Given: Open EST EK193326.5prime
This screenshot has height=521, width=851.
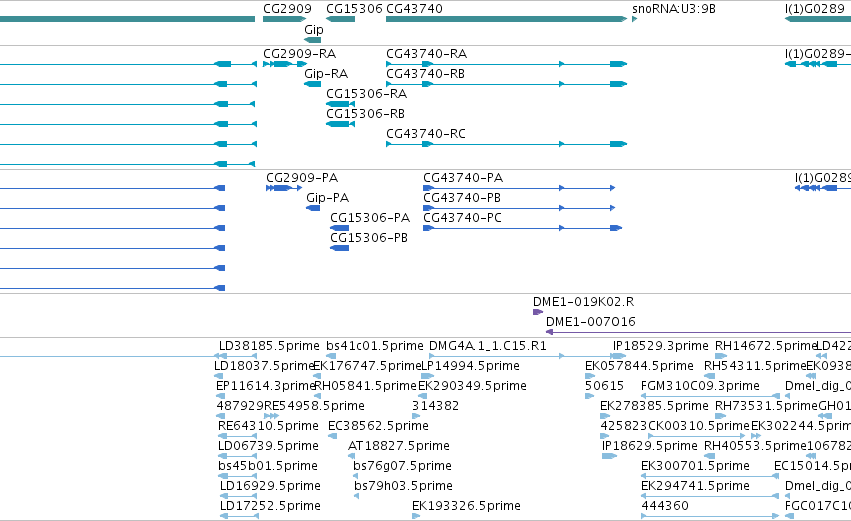Looking at the screenshot, I should (x=466, y=507).
